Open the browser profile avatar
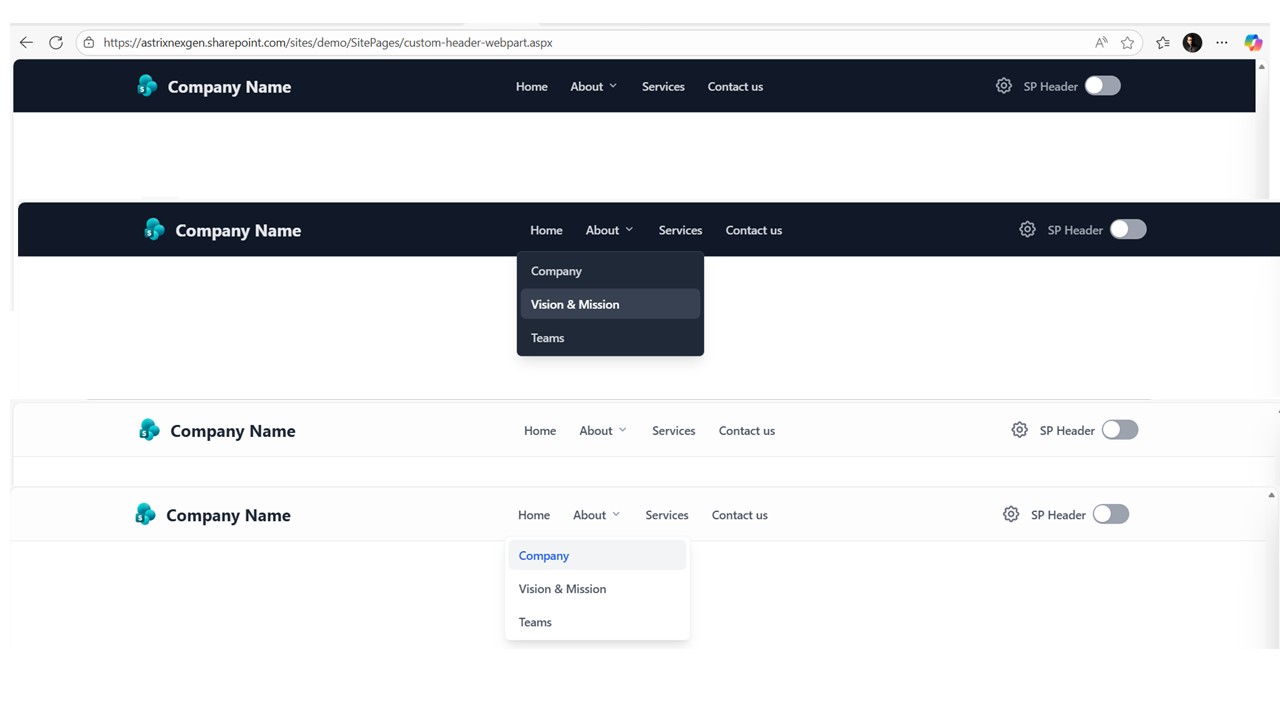 coord(1192,42)
